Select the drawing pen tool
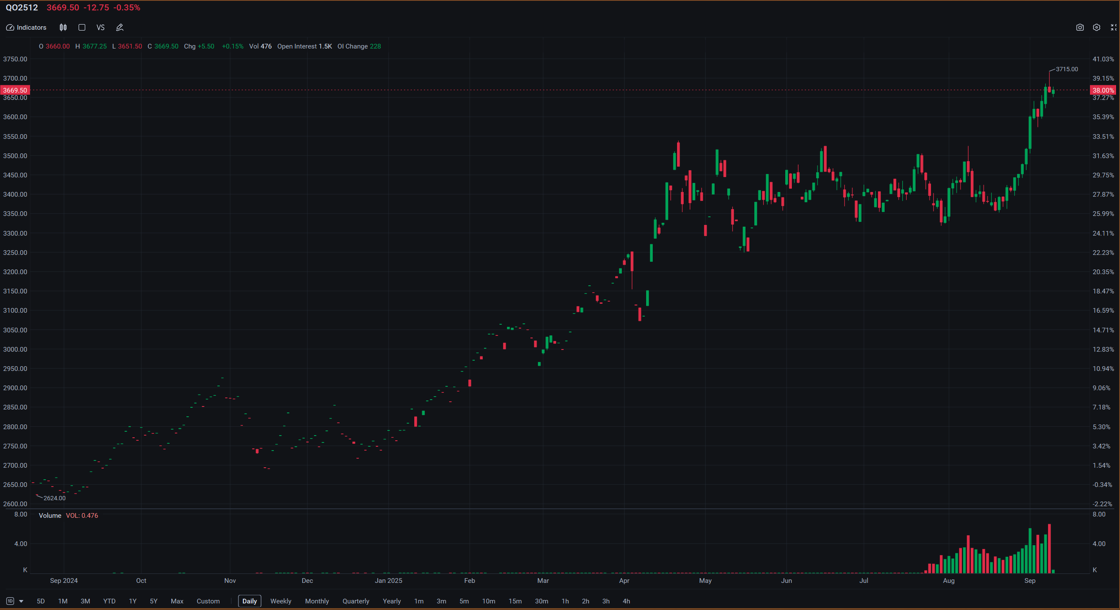The image size is (1120, 610). click(x=119, y=27)
